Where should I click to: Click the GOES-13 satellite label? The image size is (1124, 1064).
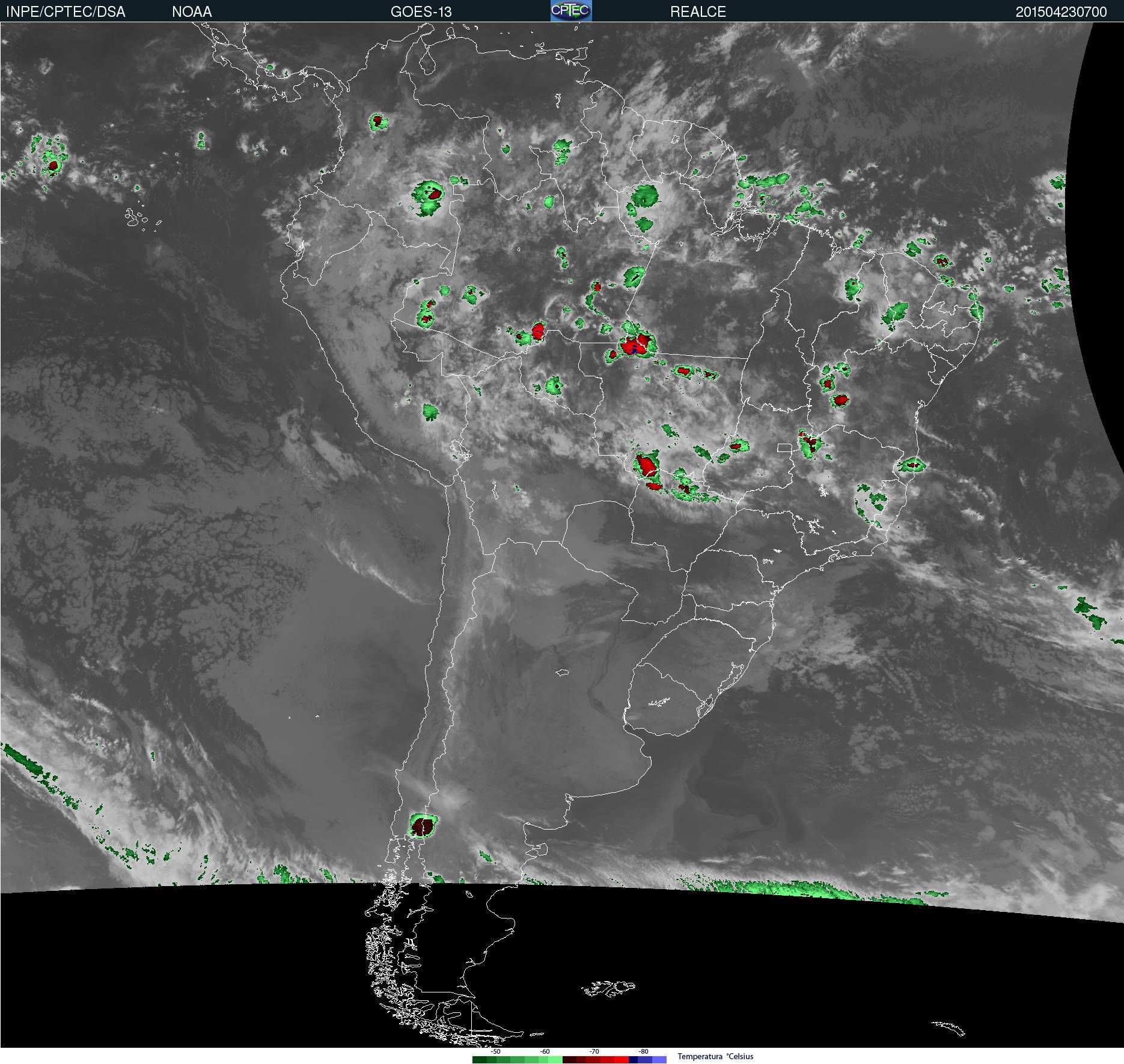pyautogui.click(x=421, y=12)
